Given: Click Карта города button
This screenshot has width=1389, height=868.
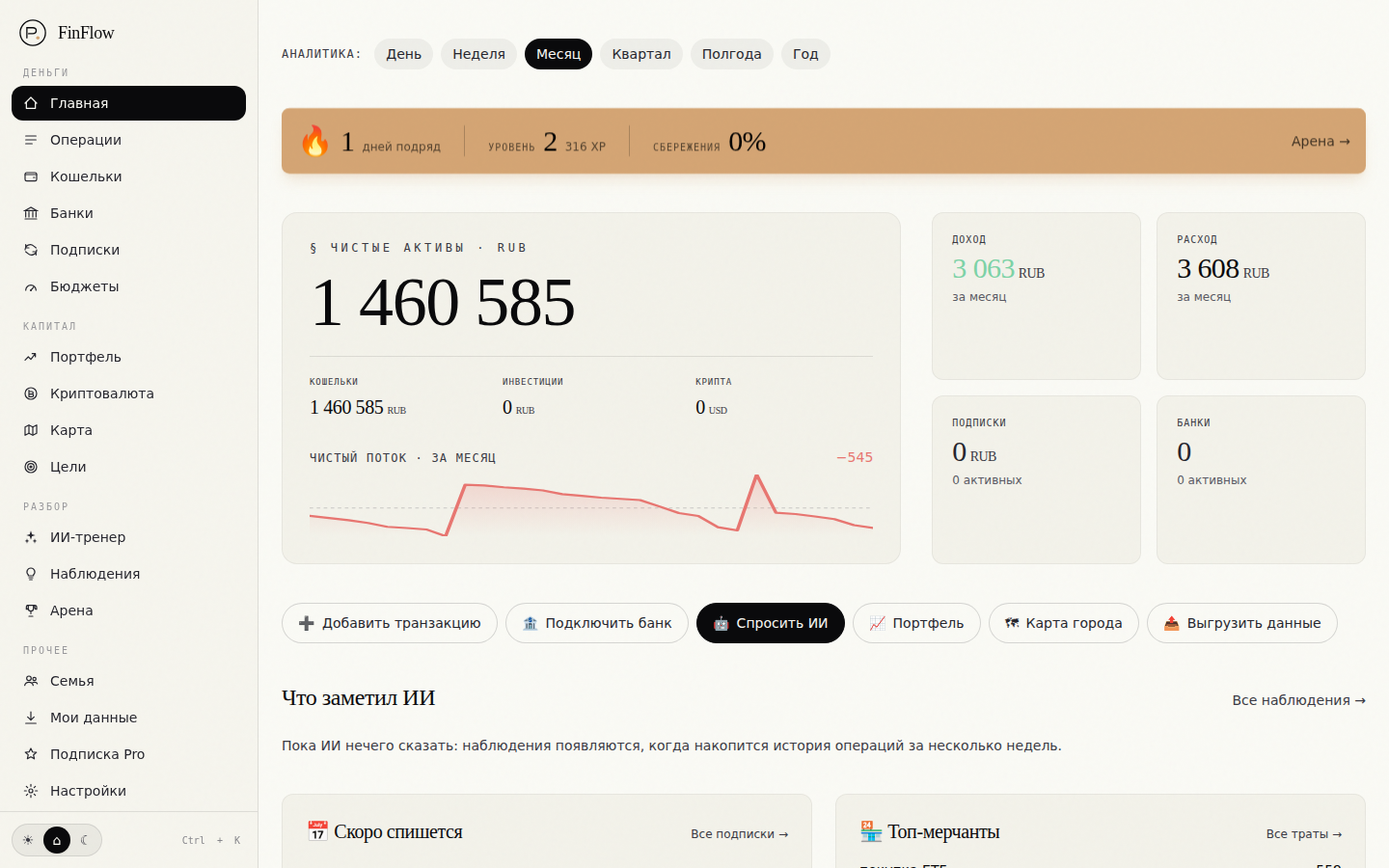Looking at the screenshot, I should [1064, 623].
